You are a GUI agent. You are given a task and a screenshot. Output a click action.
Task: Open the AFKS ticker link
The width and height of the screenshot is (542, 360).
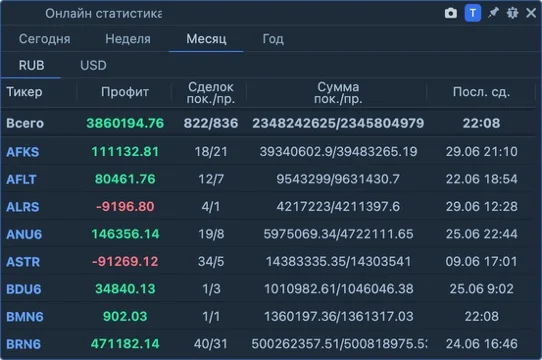pos(22,152)
